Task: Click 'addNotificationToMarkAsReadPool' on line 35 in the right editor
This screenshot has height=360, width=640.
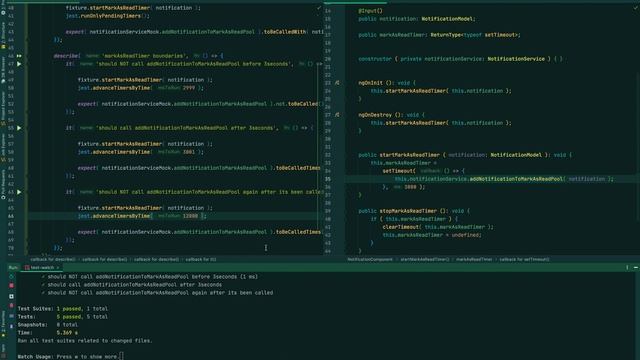Action: coord(516,179)
